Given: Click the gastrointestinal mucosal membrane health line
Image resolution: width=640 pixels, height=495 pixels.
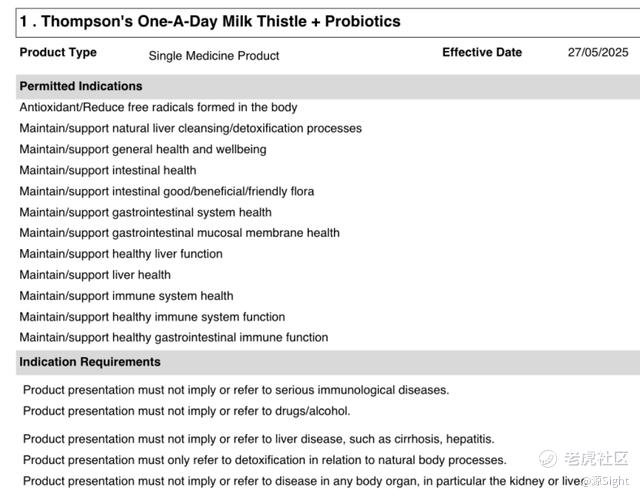Looking at the screenshot, I should [x=180, y=233].
